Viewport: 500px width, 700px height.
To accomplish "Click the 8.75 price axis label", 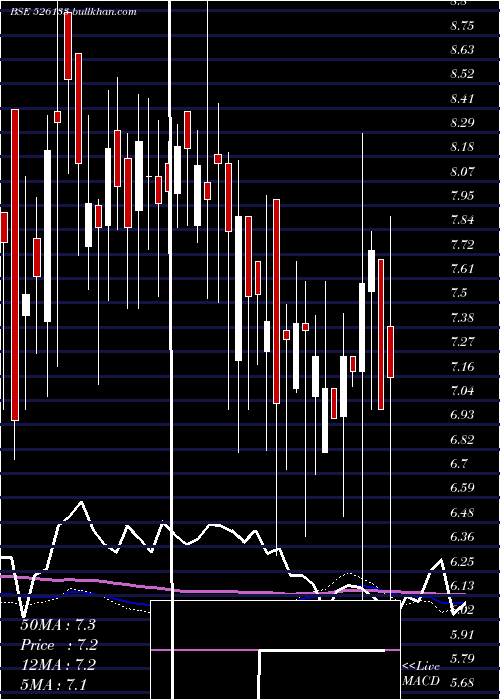I will (462, 26).
